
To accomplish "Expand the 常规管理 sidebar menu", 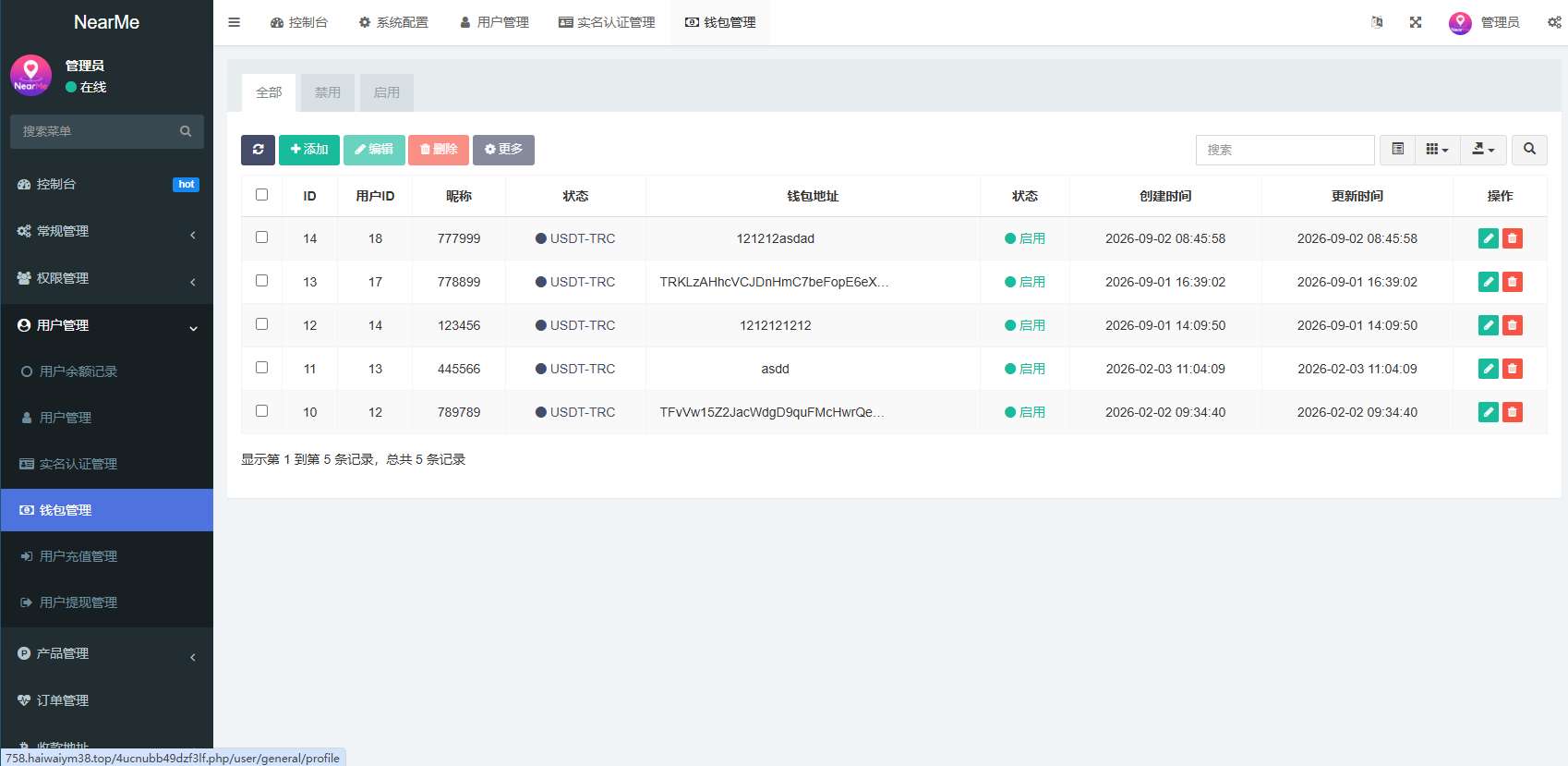I will (x=107, y=232).
